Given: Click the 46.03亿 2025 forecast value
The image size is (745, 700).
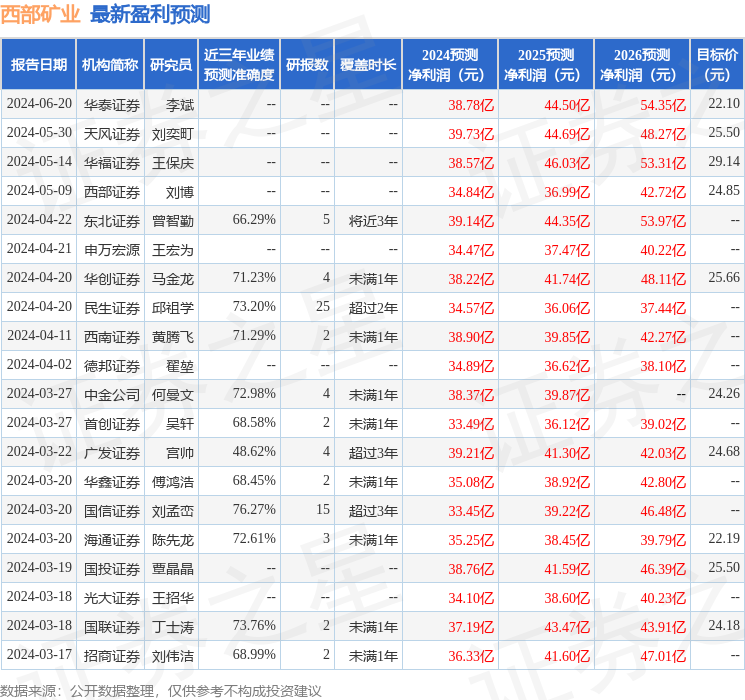Looking at the screenshot, I should coord(567,163).
